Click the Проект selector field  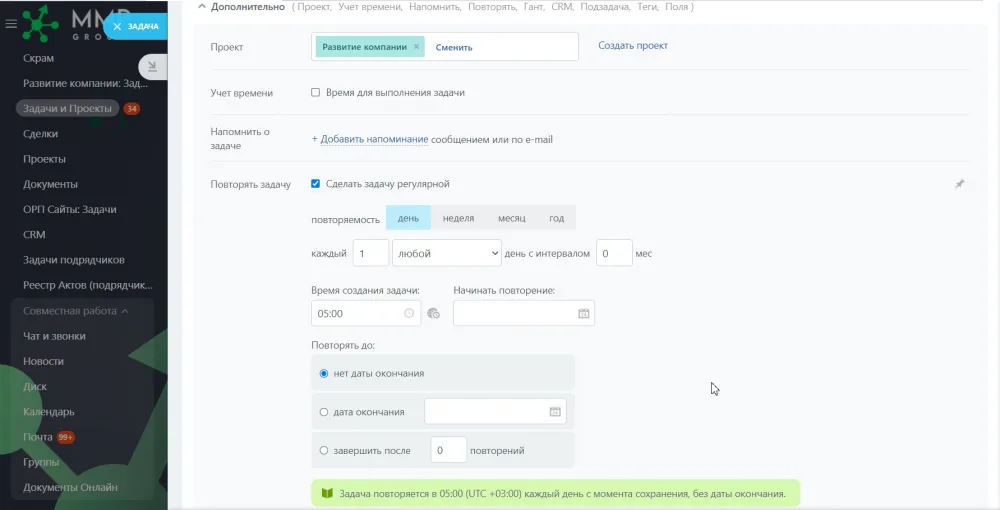click(x=445, y=47)
